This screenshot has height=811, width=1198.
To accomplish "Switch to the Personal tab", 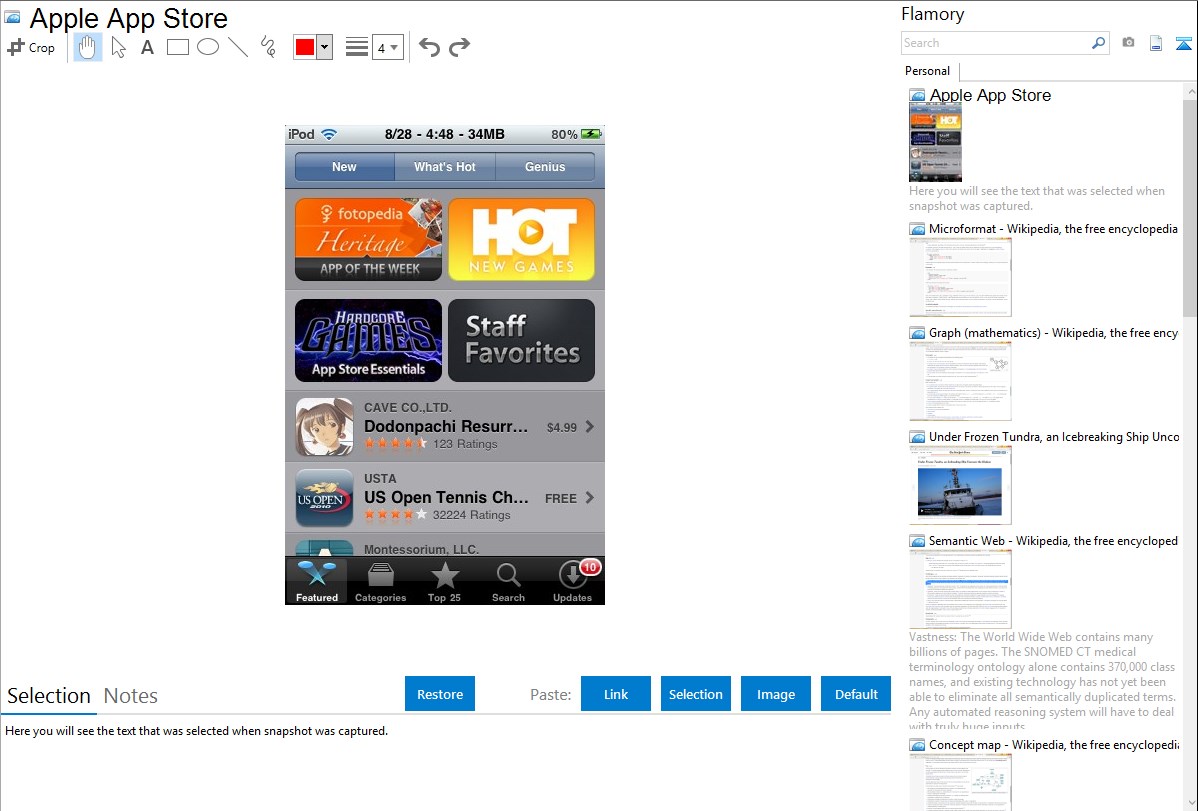I will click(928, 71).
